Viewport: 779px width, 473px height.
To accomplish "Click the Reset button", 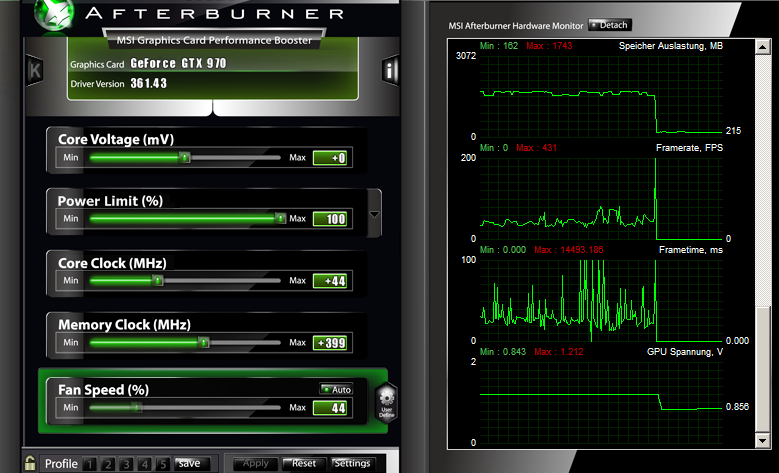I will 304,464.
